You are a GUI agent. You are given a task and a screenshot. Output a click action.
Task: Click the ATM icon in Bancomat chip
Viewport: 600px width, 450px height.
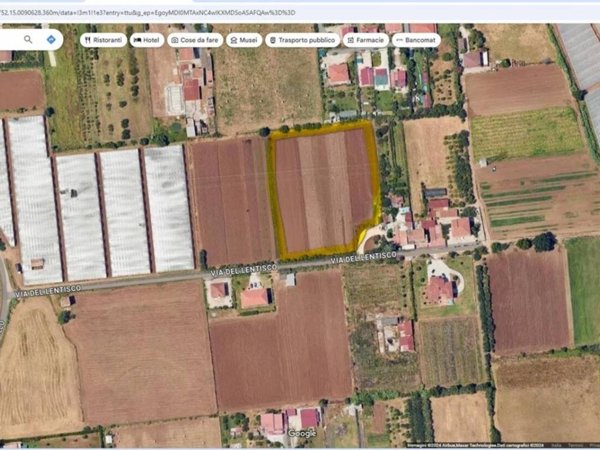(399, 40)
